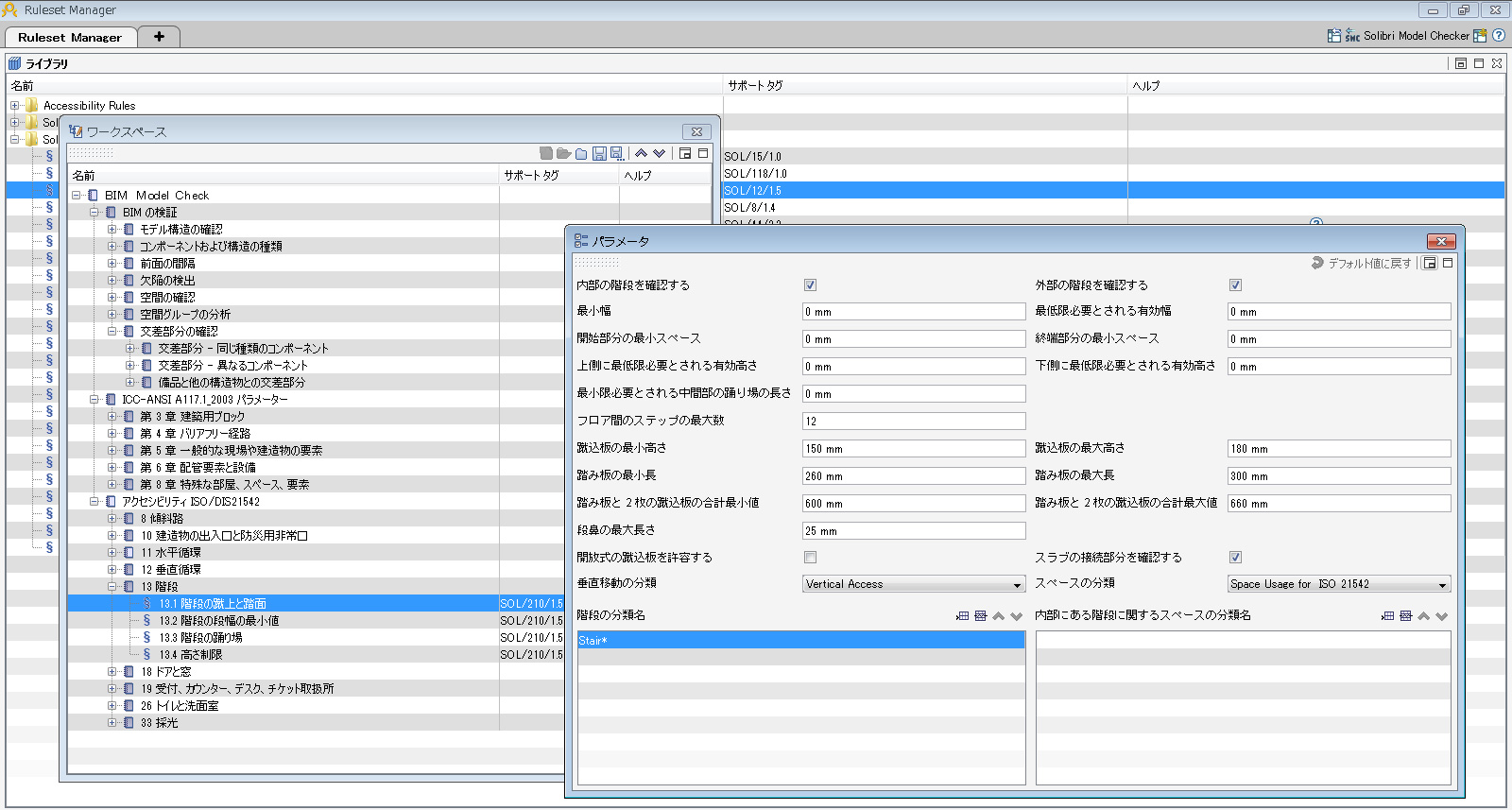Expand the 18 ドアと窓 tree node

(x=112, y=672)
